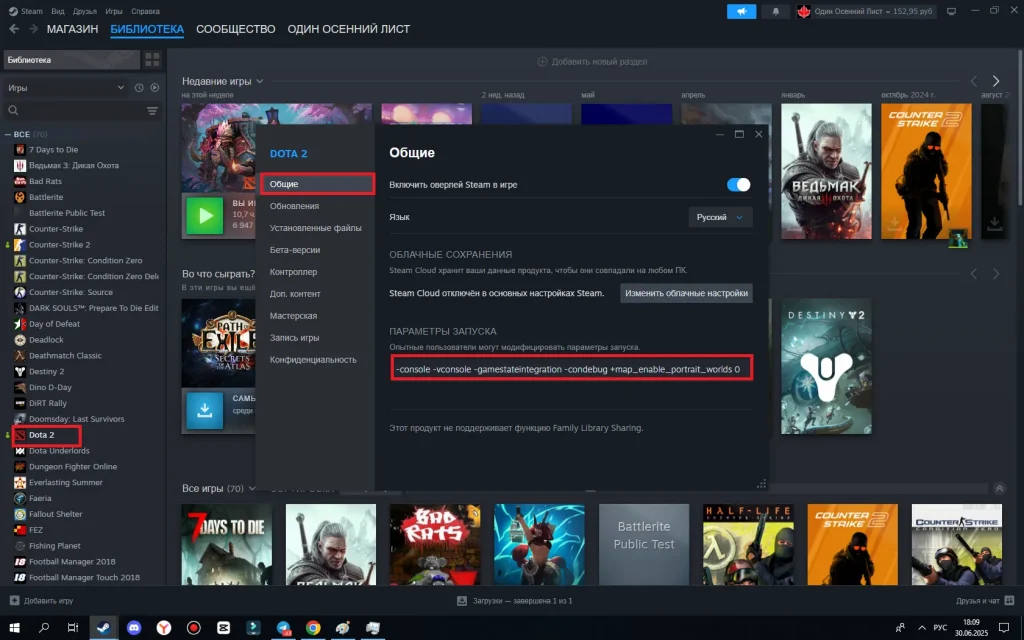
Task: Open the language dropdown Русский
Action: (x=720, y=217)
